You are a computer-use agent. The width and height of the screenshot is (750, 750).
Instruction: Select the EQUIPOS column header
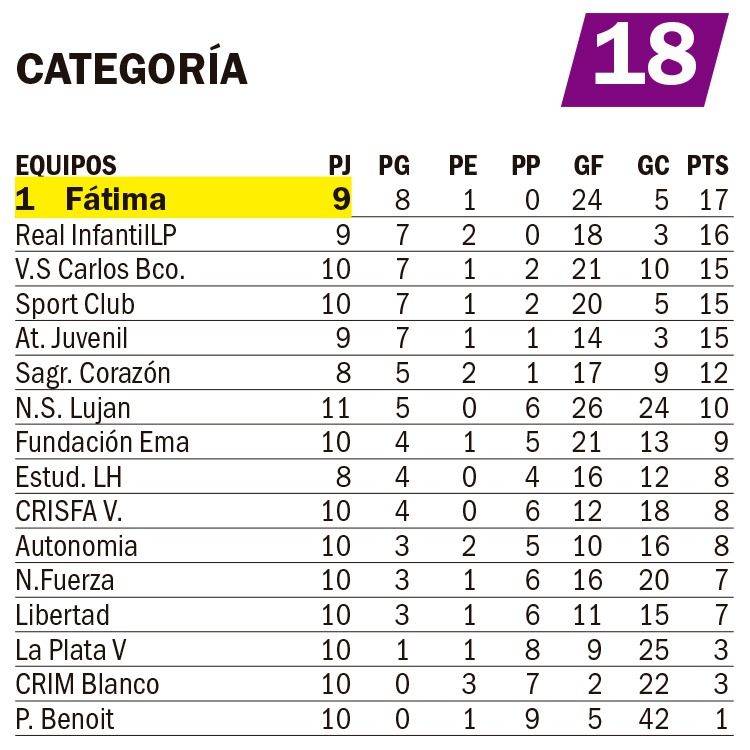pos(66,165)
